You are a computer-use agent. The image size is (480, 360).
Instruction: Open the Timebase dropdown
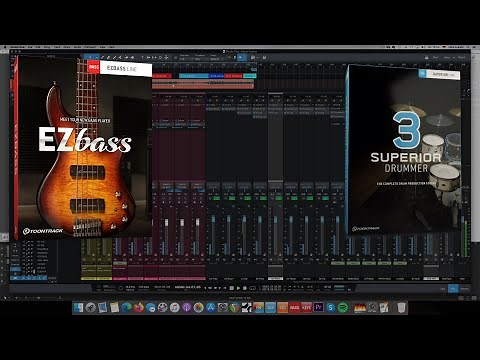[x=201, y=59]
